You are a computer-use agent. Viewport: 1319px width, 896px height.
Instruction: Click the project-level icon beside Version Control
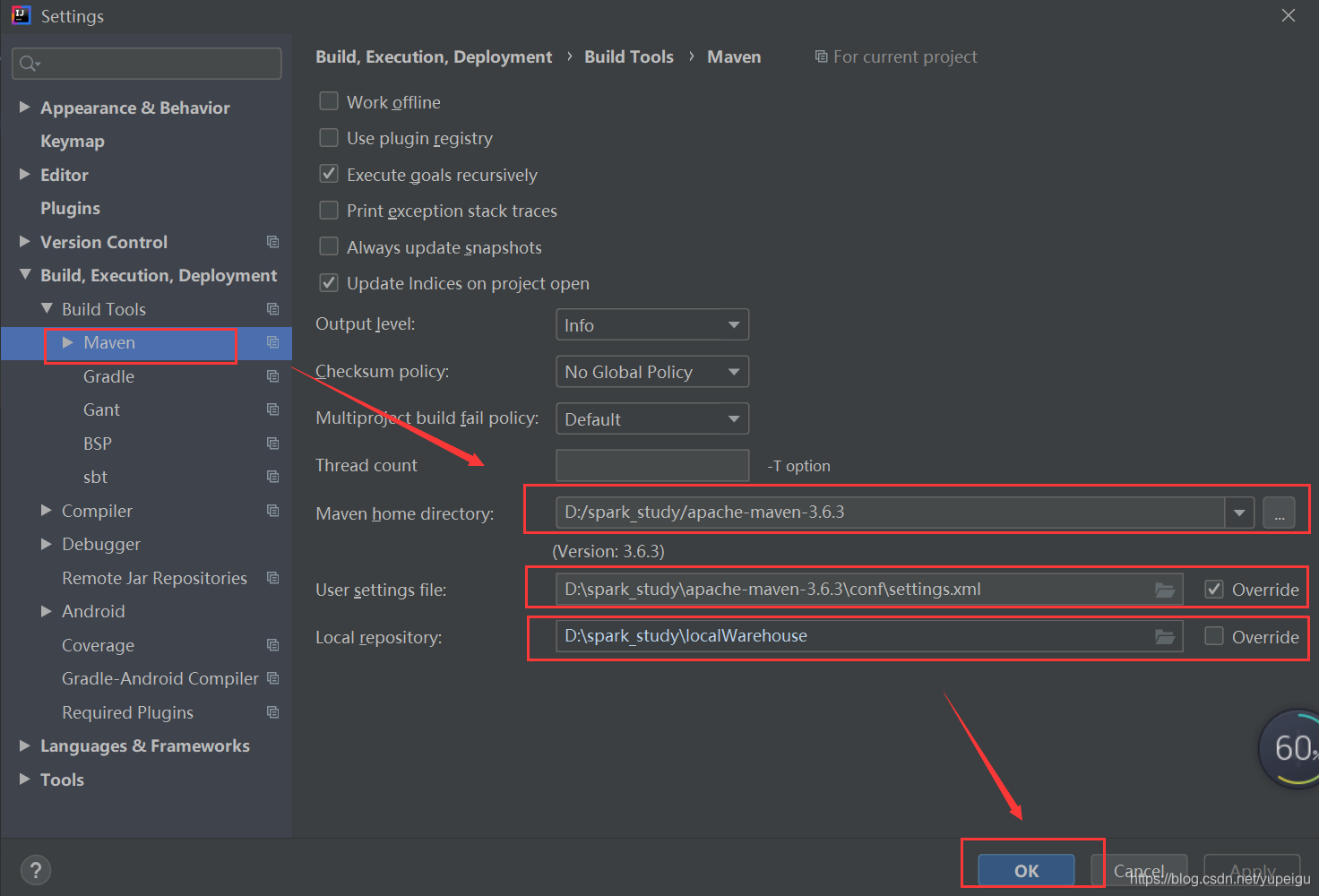pyautogui.click(x=273, y=242)
